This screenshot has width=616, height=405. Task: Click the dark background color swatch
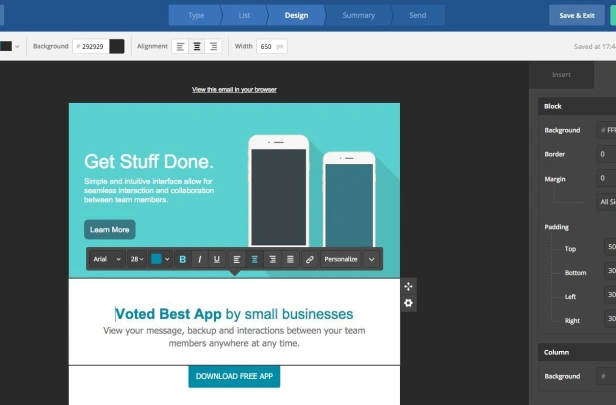117,46
